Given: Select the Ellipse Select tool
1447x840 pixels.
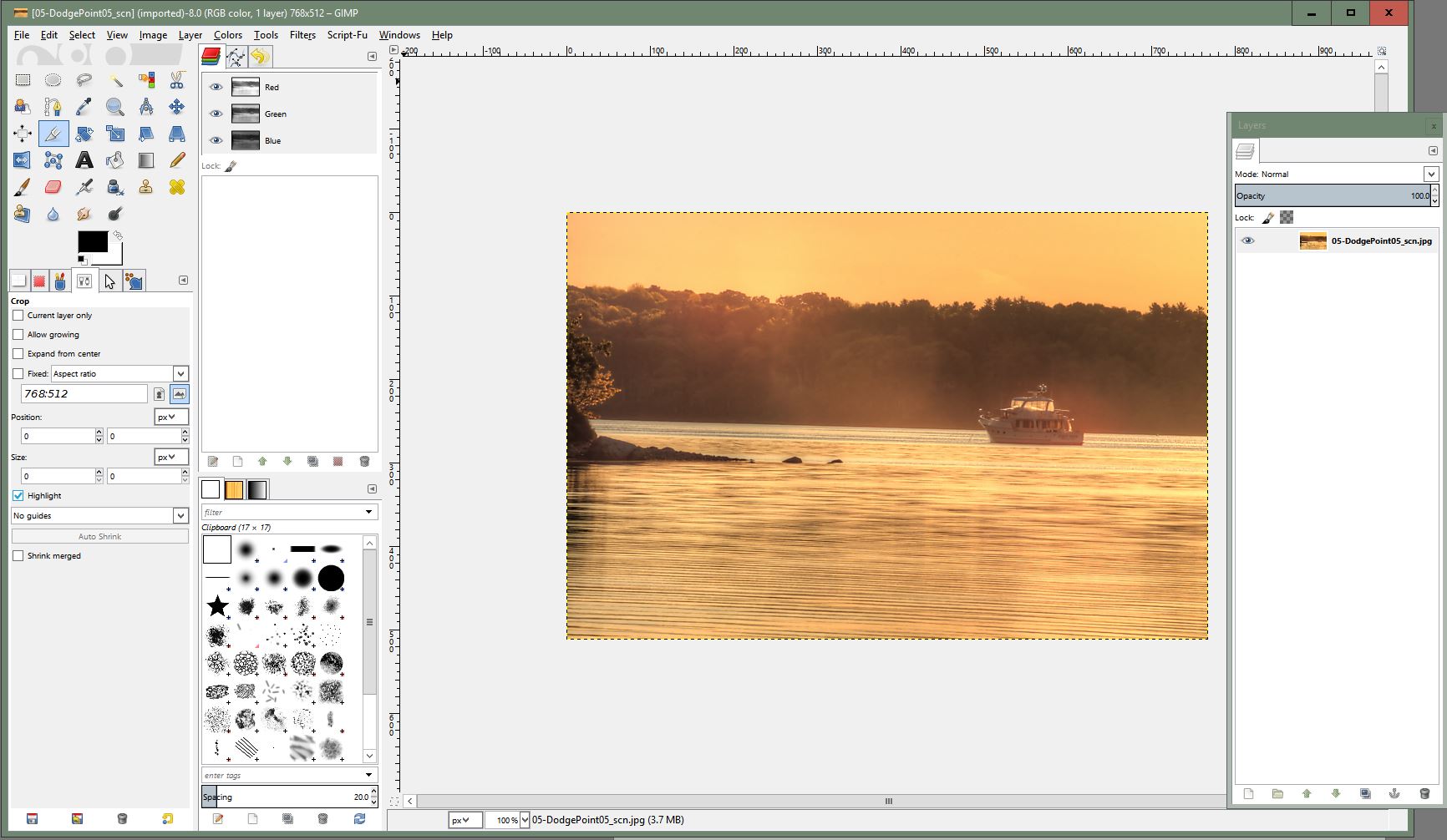Looking at the screenshot, I should [x=53, y=80].
